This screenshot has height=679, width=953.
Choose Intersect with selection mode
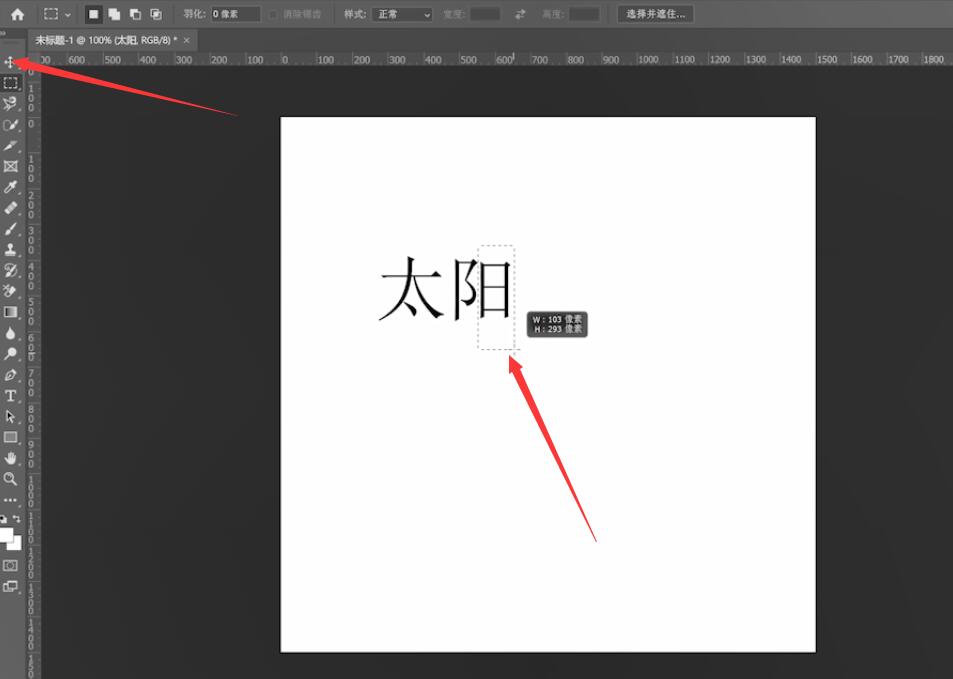[156, 14]
